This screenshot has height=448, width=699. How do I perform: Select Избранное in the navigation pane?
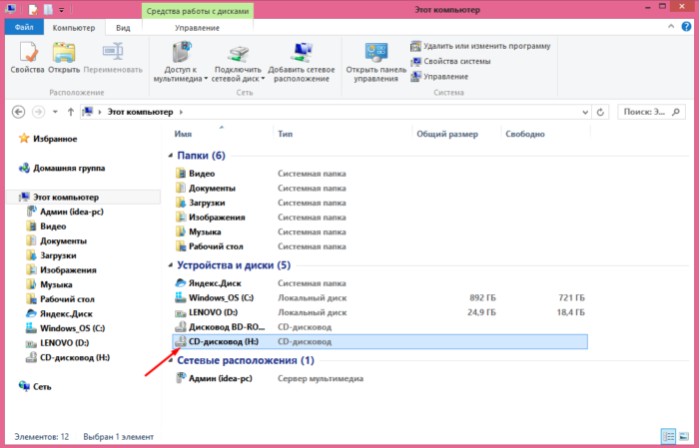tap(48, 139)
